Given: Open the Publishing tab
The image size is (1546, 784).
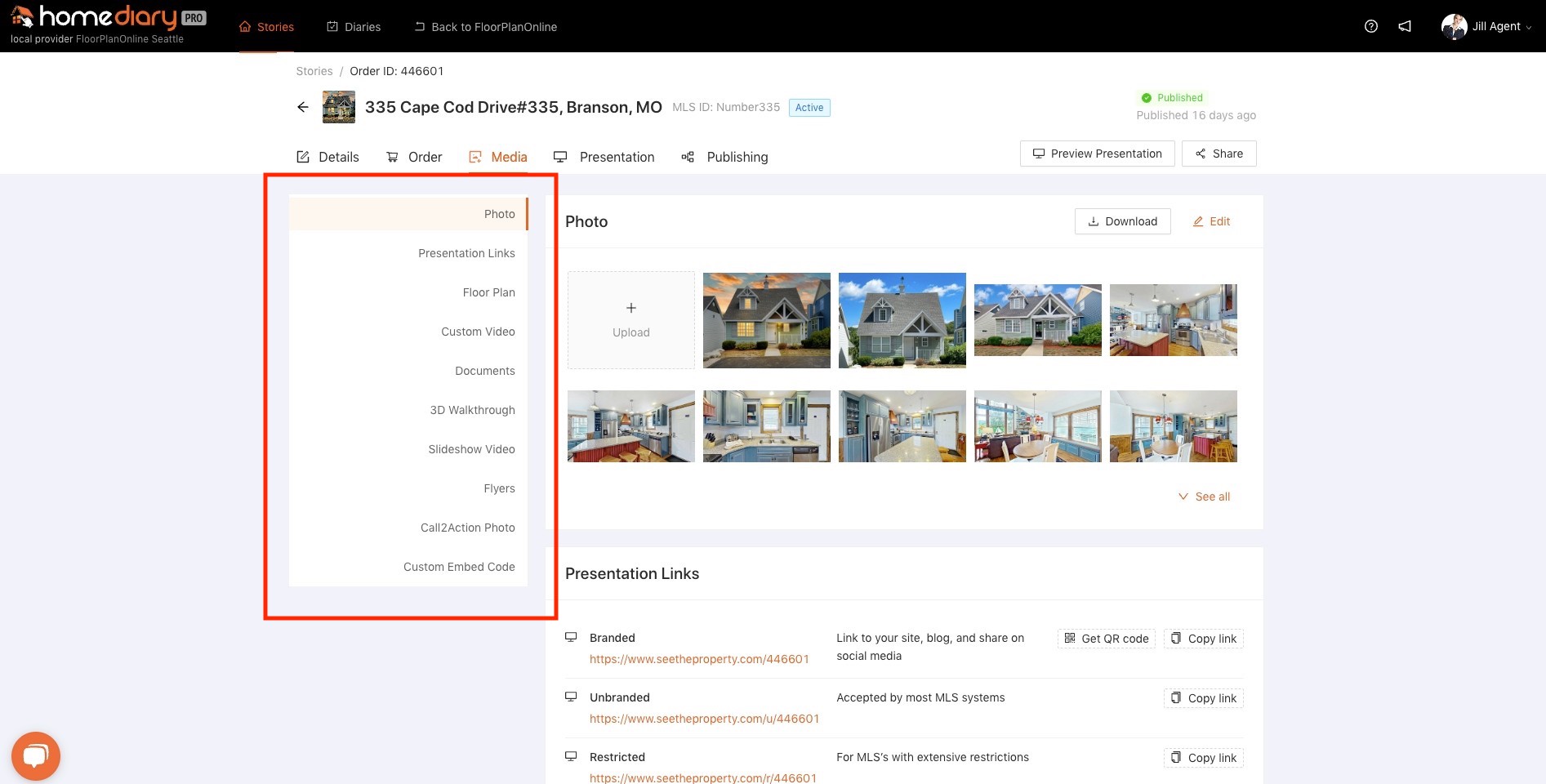Looking at the screenshot, I should point(725,157).
